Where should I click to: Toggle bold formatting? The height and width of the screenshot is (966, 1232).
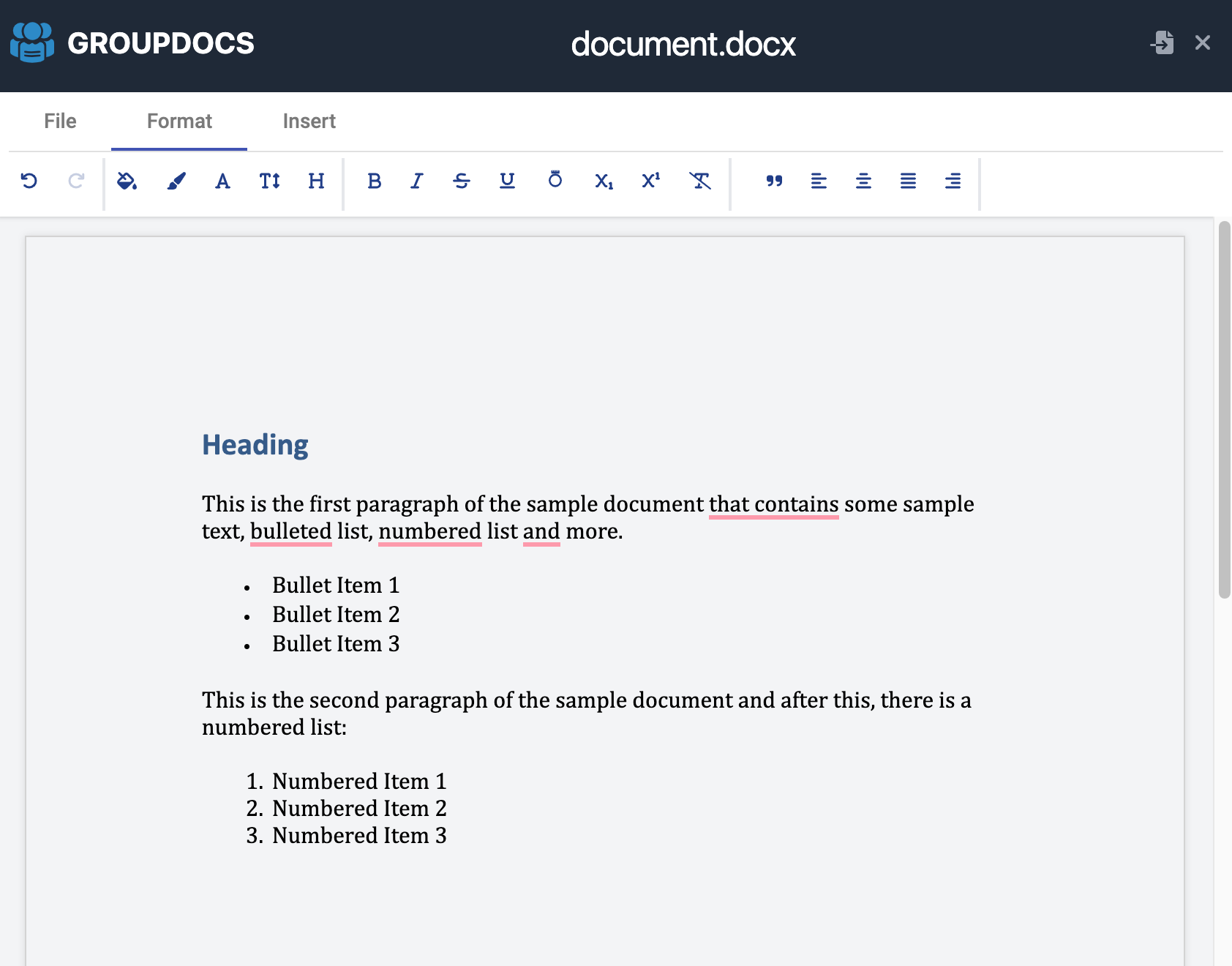pyautogui.click(x=374, y=182)
